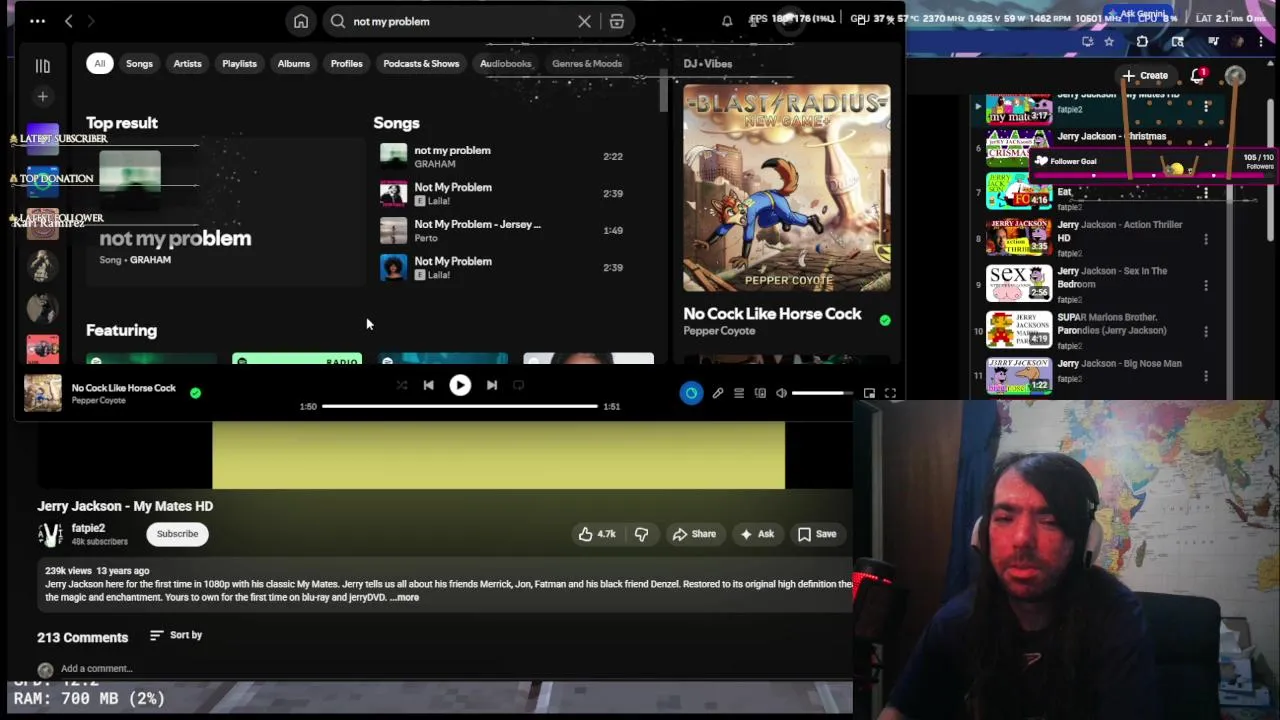Mute Spotify via the speaker icon
This screenshot has height=720, width=1280.
point(781,393)
